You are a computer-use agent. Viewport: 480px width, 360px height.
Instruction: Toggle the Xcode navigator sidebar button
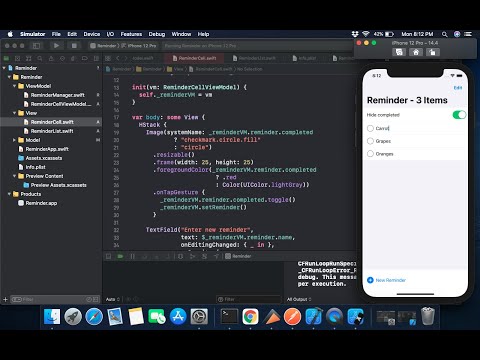(x=36, y=46)
